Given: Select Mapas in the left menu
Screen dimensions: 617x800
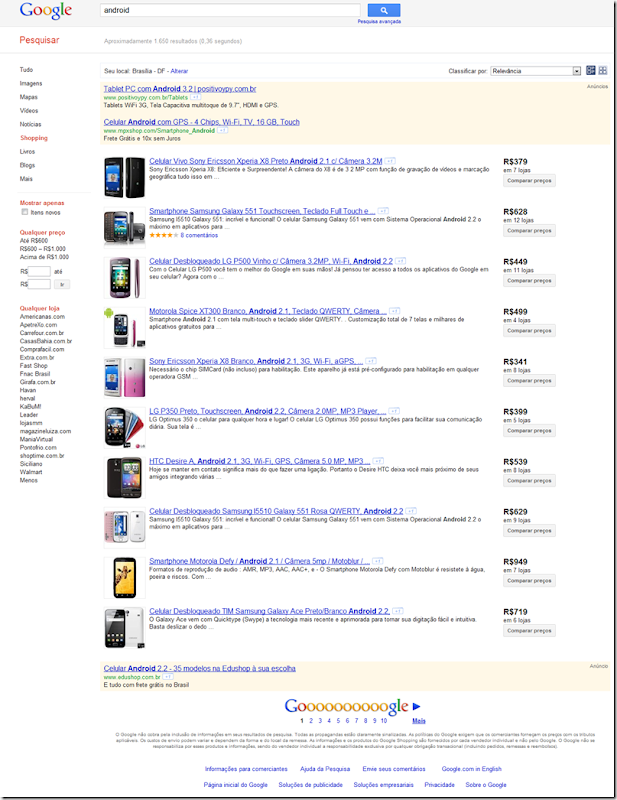Looking at the screenshot, I should pyautogui.click(x=29, y=97).
